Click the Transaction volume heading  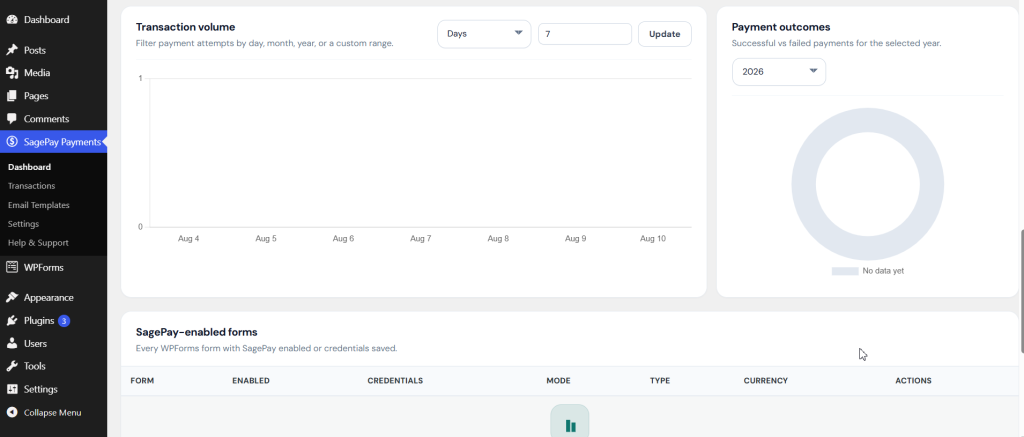click(185, 27)
